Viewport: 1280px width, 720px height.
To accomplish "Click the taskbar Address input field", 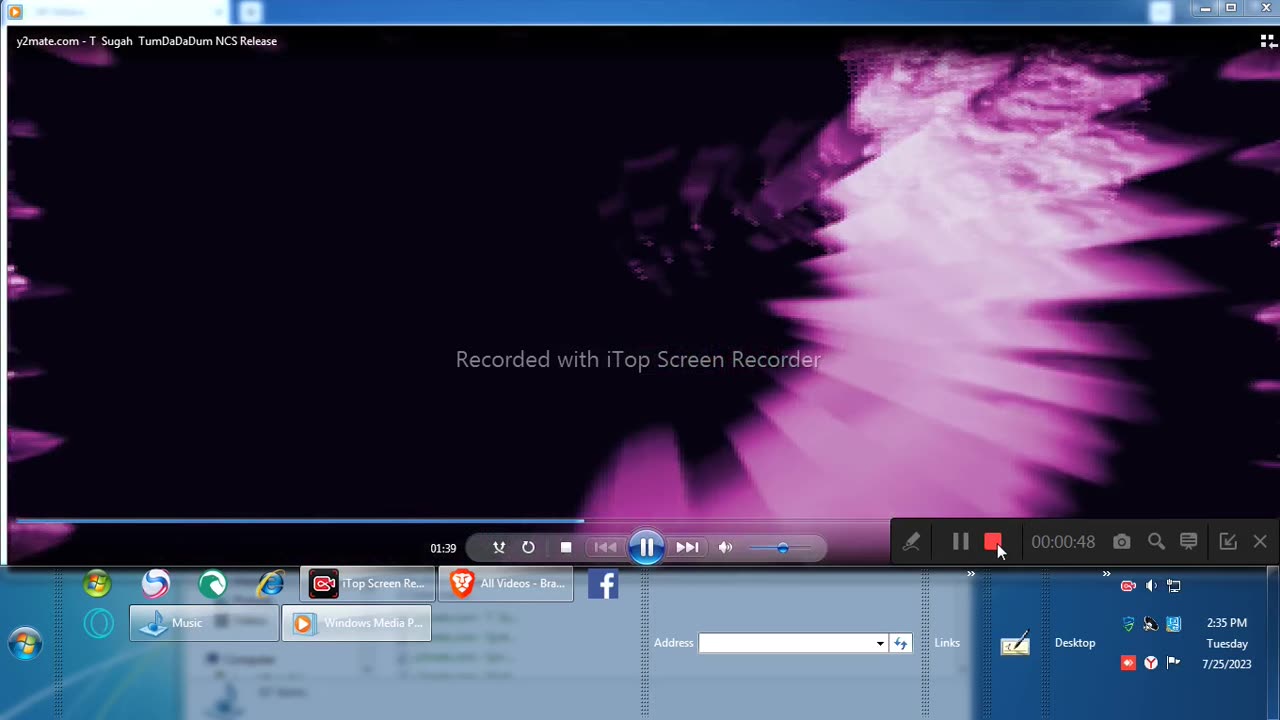I will [x=786, y=643].
